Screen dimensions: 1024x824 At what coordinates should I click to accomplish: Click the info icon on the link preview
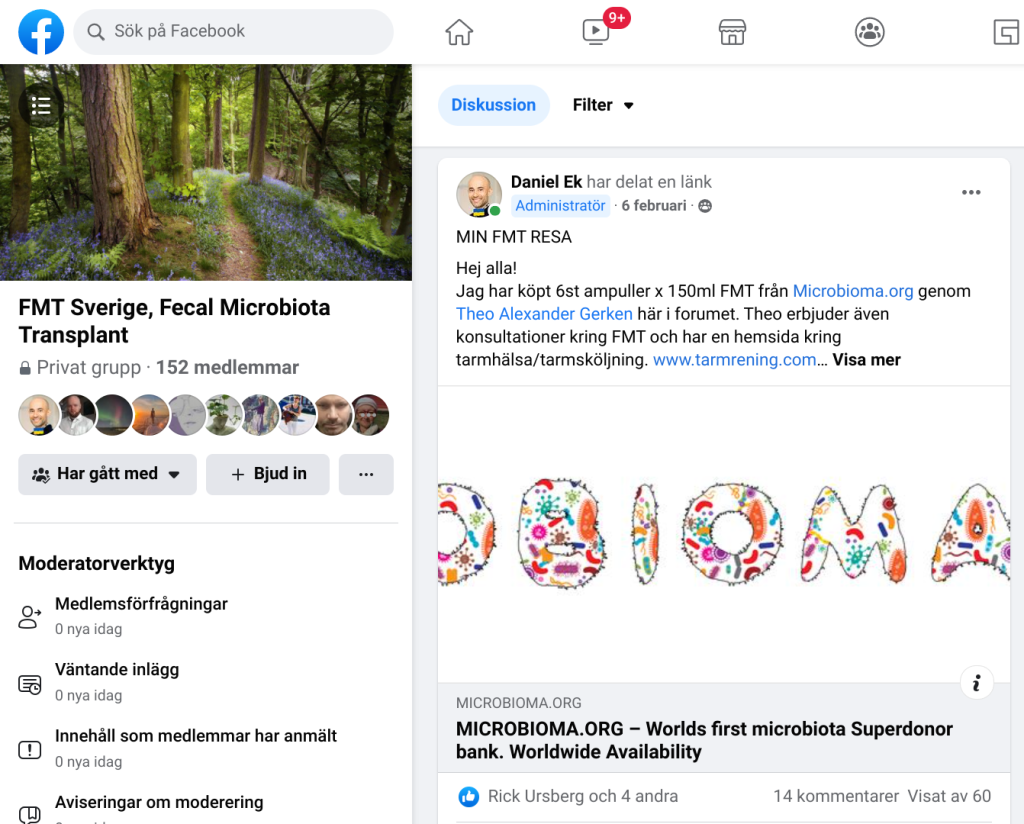(x=977, y=682)
